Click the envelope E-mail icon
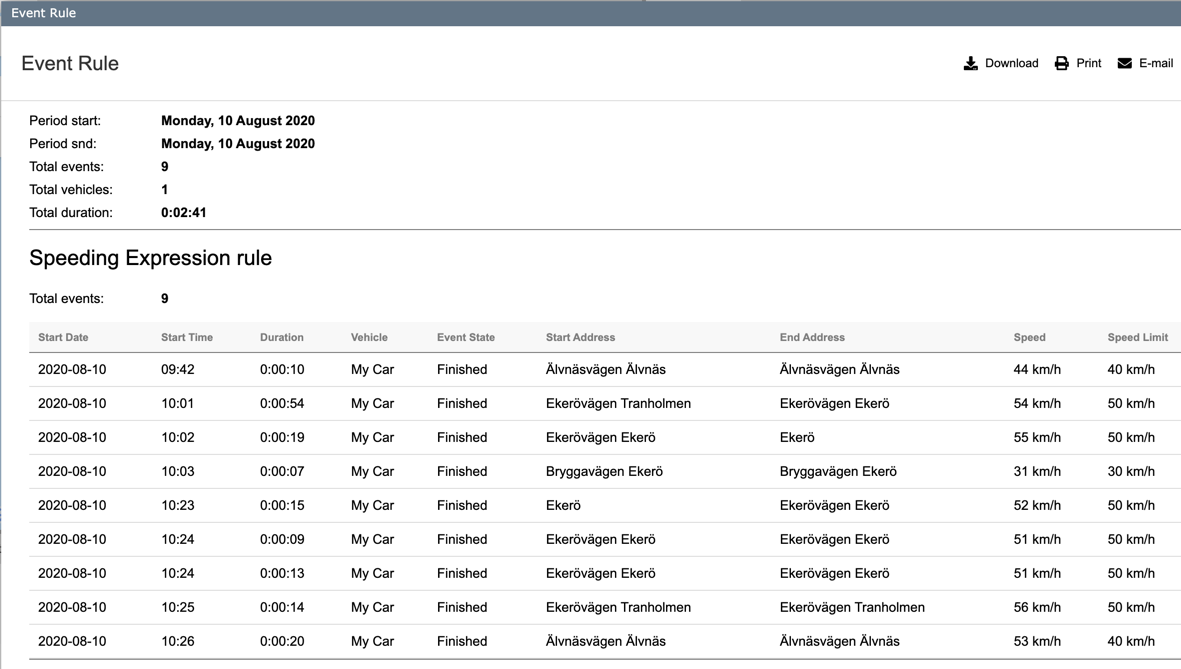Viewport: 1181px width, 669px height. coord(1124,63)
